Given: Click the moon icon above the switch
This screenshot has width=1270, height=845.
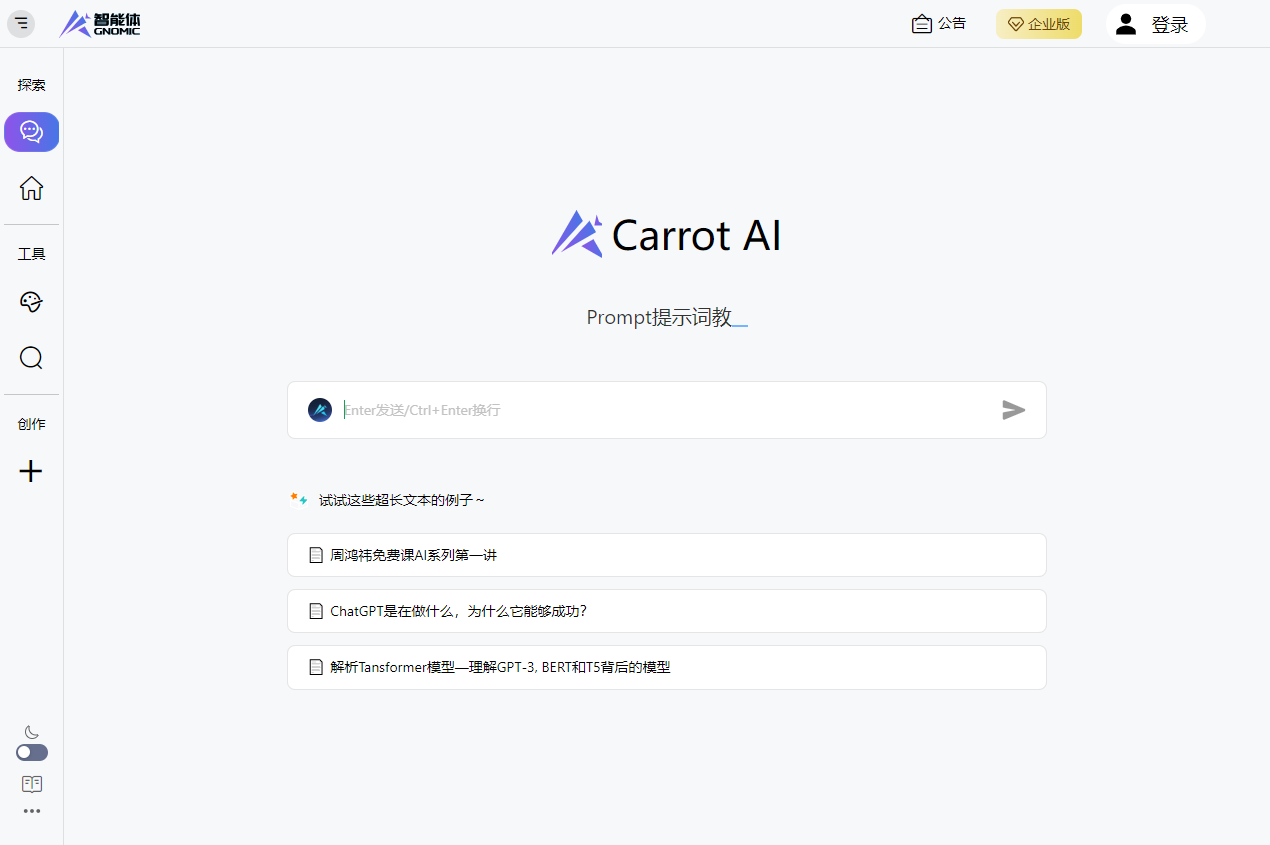Looking at the screenshot, I should [x=32, y=732].
